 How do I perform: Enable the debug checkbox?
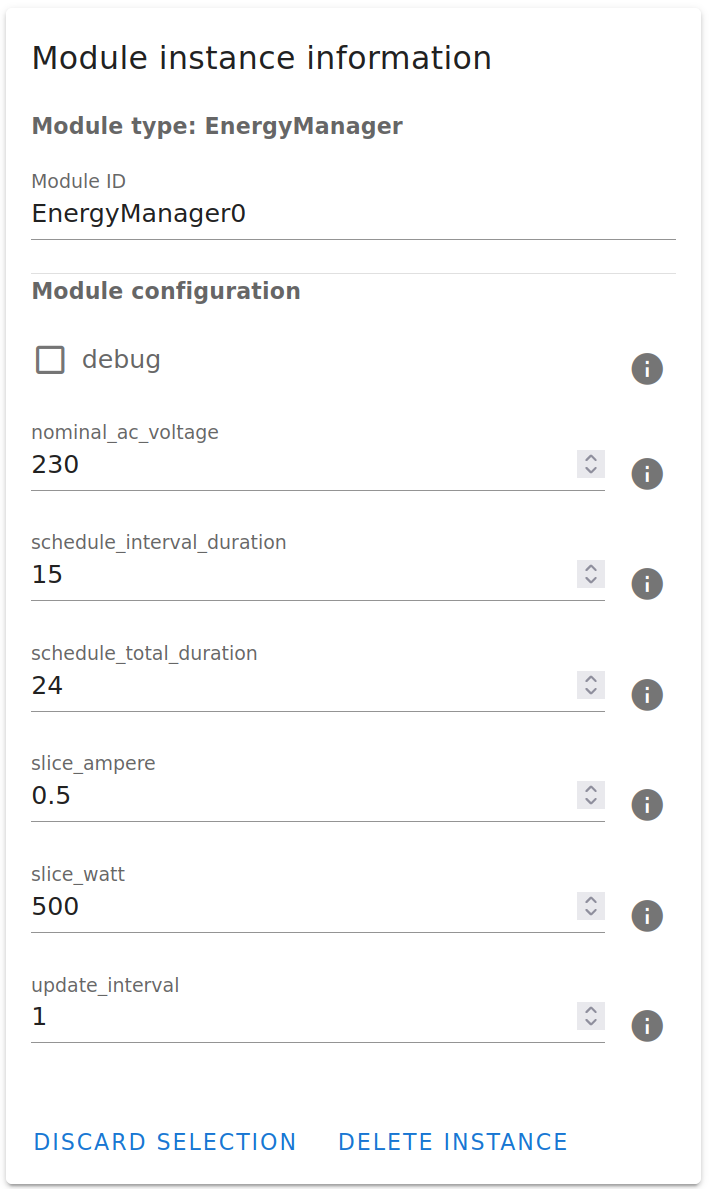pos(51,360)
